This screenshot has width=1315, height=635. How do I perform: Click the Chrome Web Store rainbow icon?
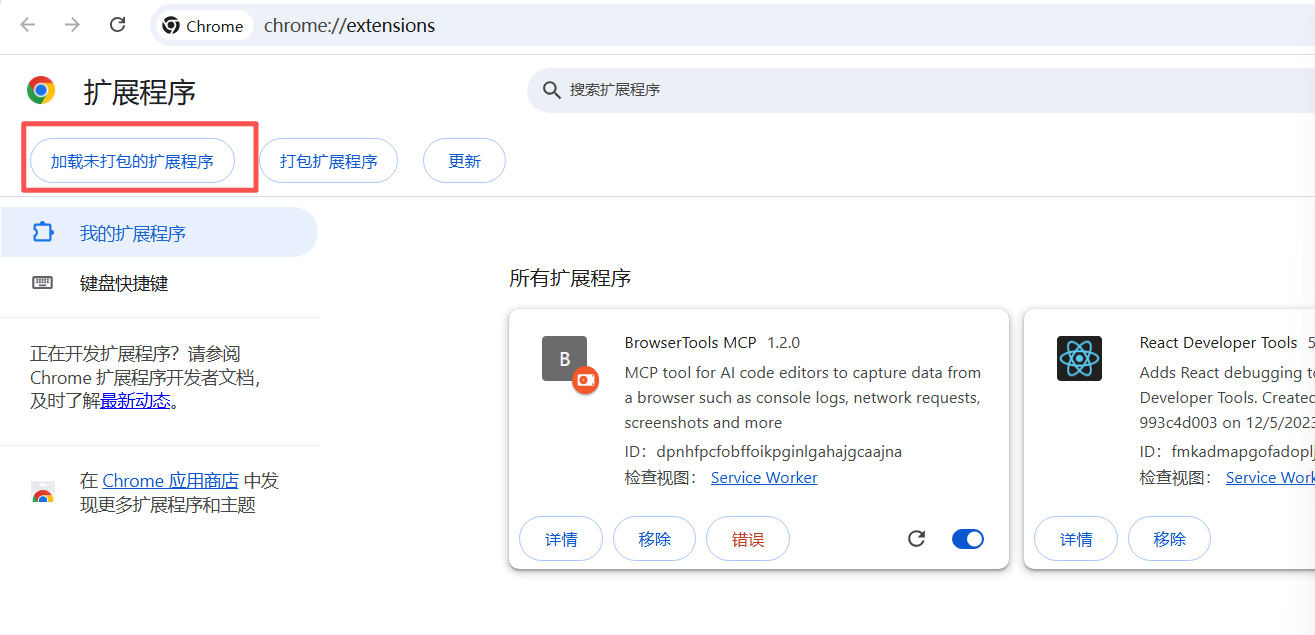tap(42, 493)
